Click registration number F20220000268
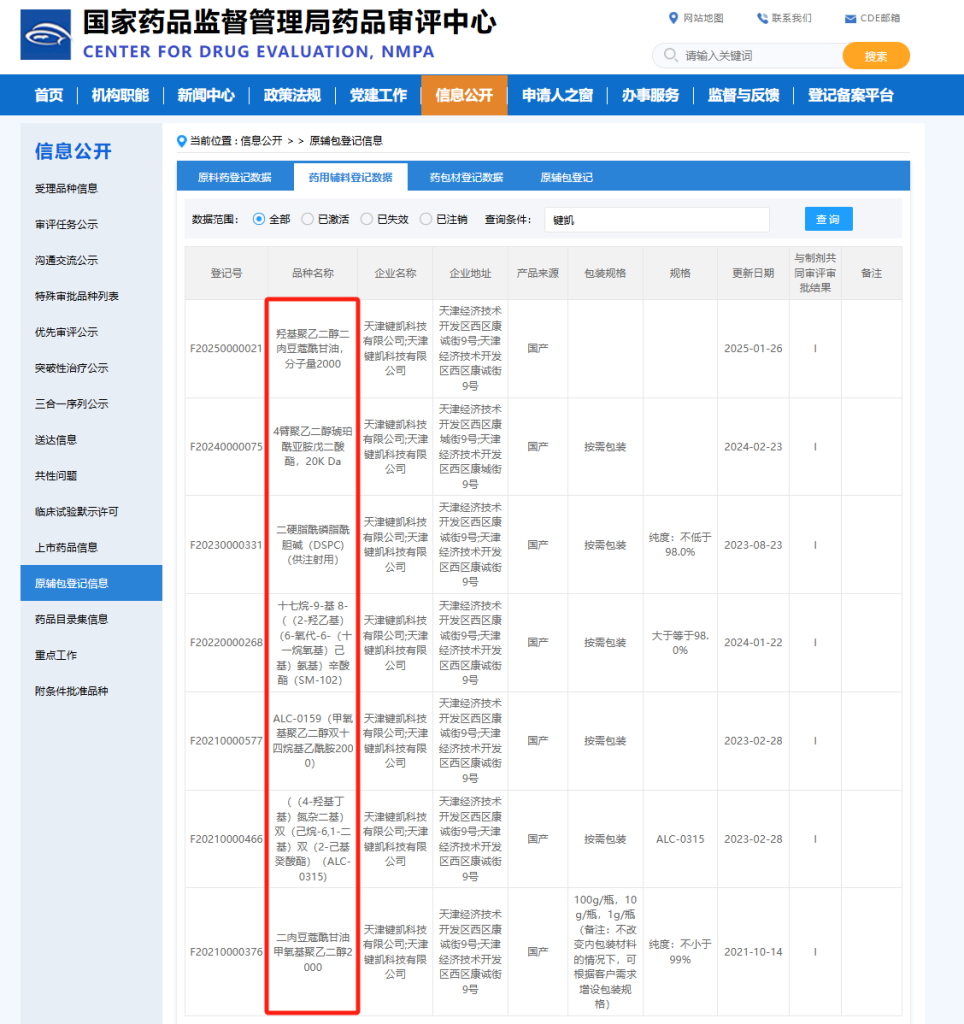 point(226,643)
